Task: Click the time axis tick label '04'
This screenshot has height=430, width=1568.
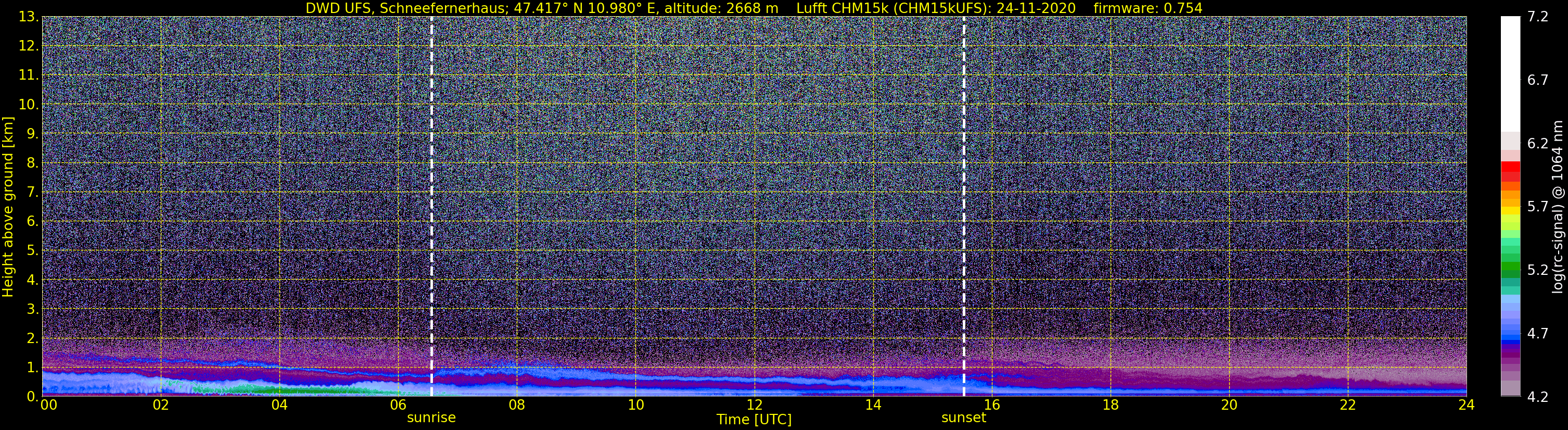Action: [x=279, y=405]
